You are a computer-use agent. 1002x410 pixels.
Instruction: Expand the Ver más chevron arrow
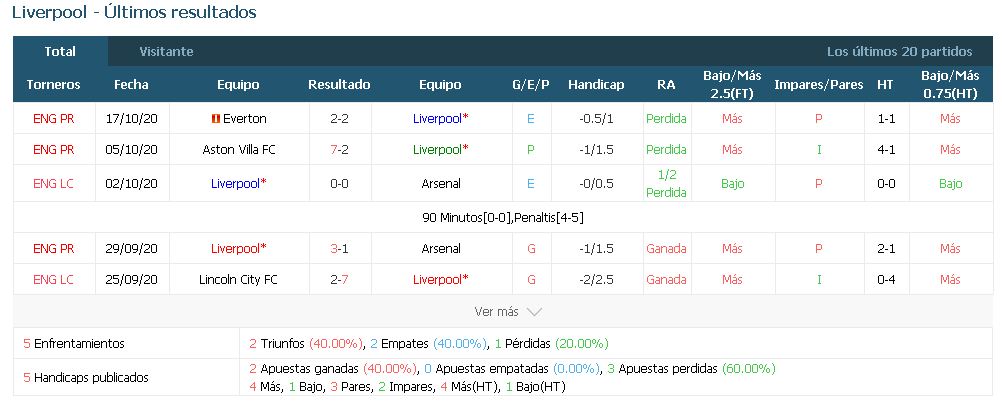(x=534, y=312)
